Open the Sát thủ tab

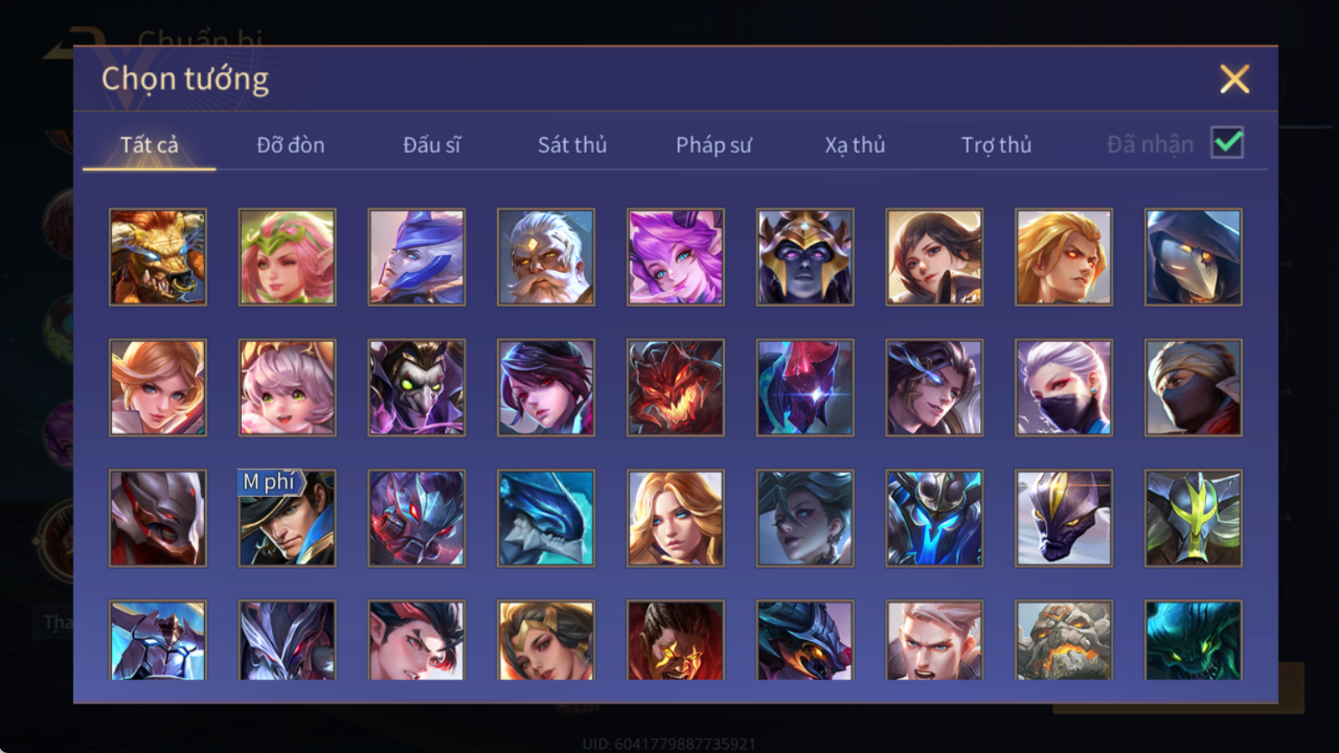click(x=572, y=145)
